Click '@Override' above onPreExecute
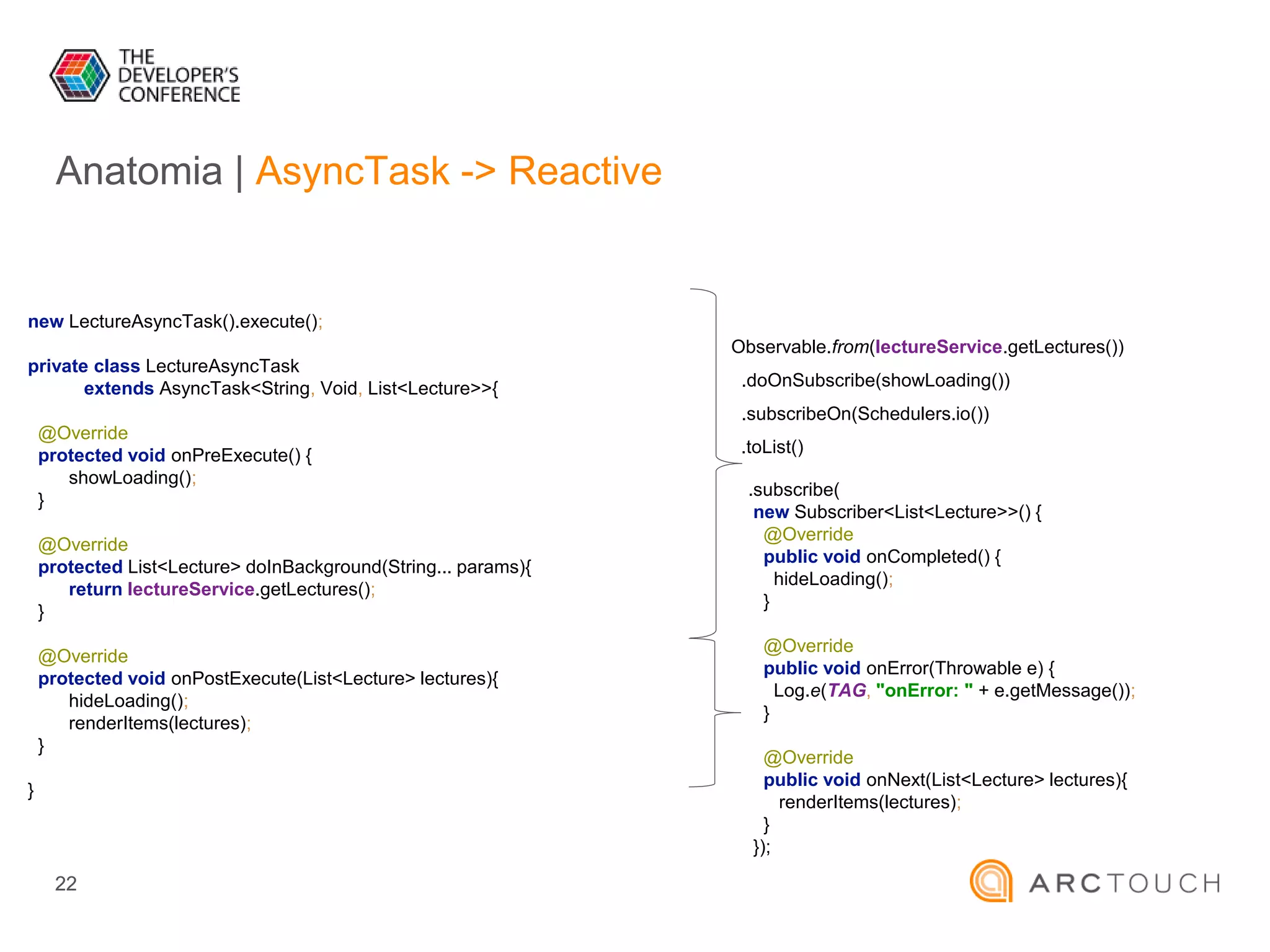 coord(83,433)
